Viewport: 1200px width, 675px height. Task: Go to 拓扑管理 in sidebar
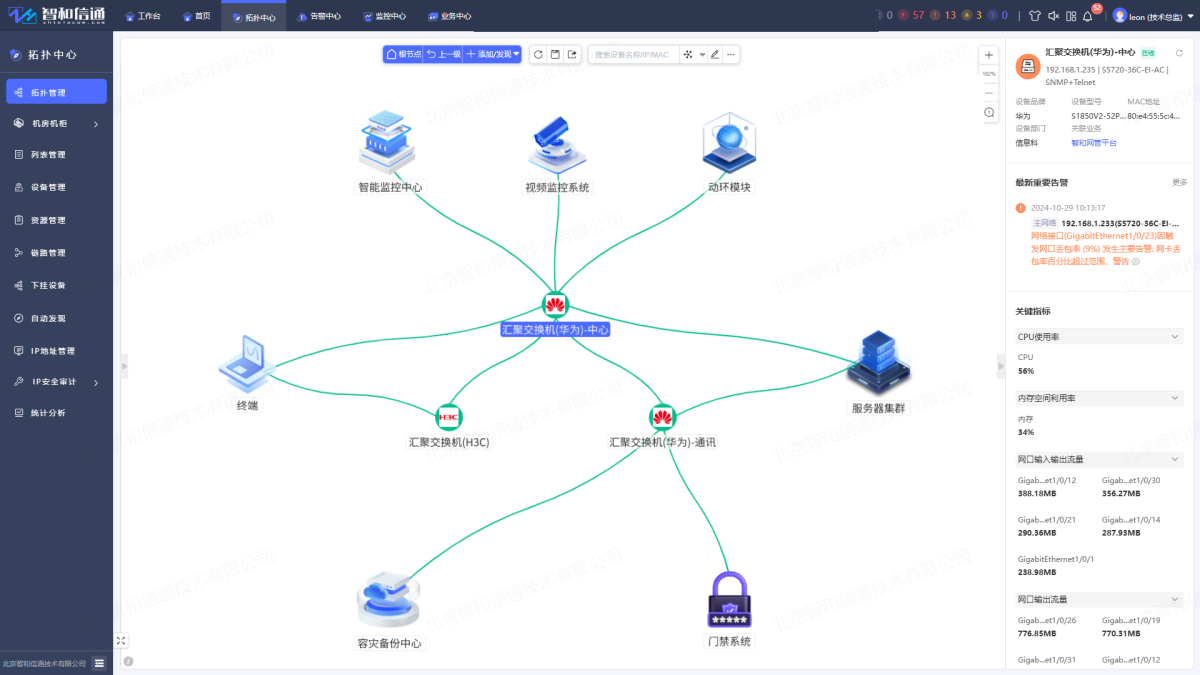[56, 92]
